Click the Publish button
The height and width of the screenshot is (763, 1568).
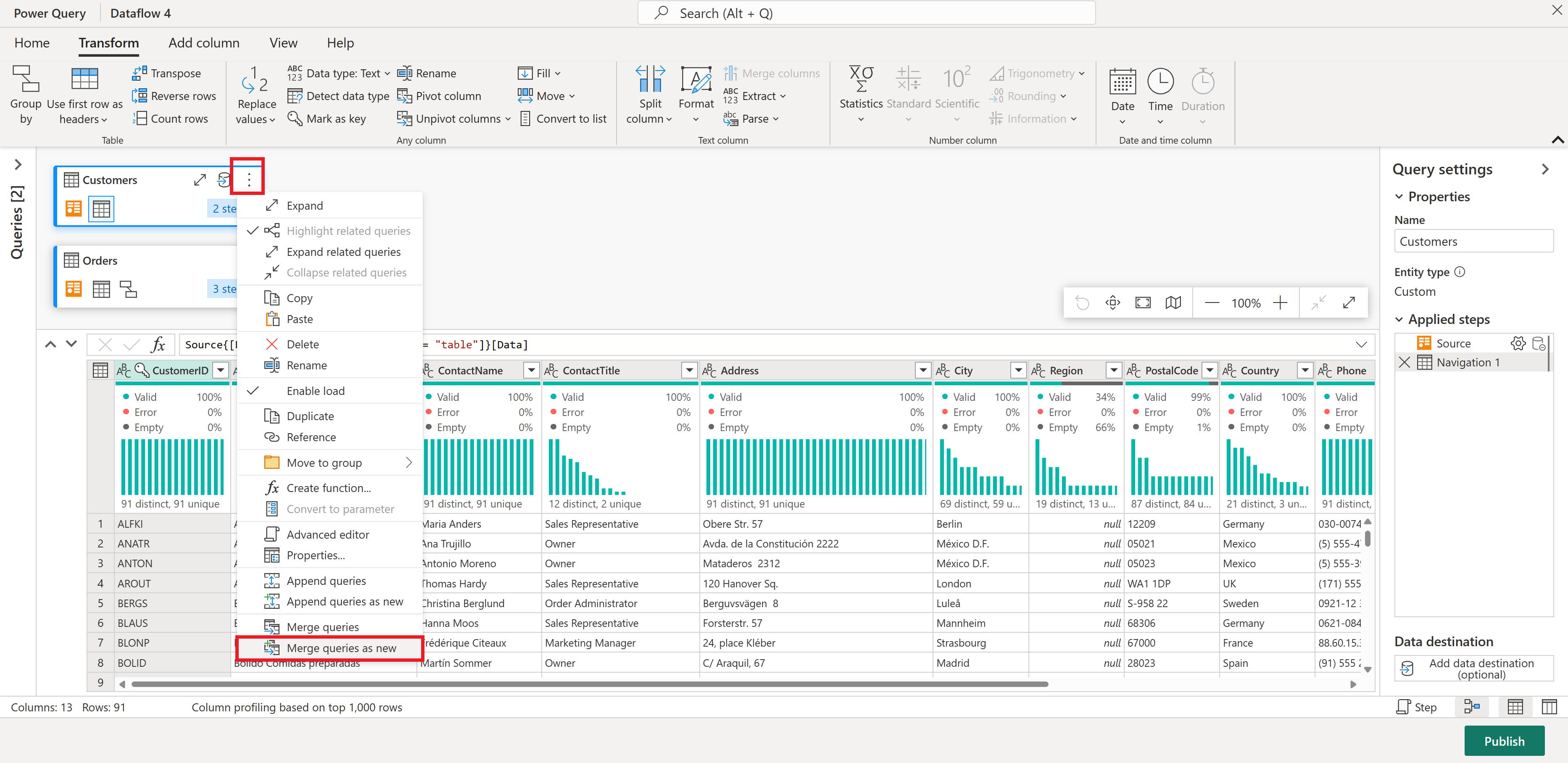coord(1503,740)
